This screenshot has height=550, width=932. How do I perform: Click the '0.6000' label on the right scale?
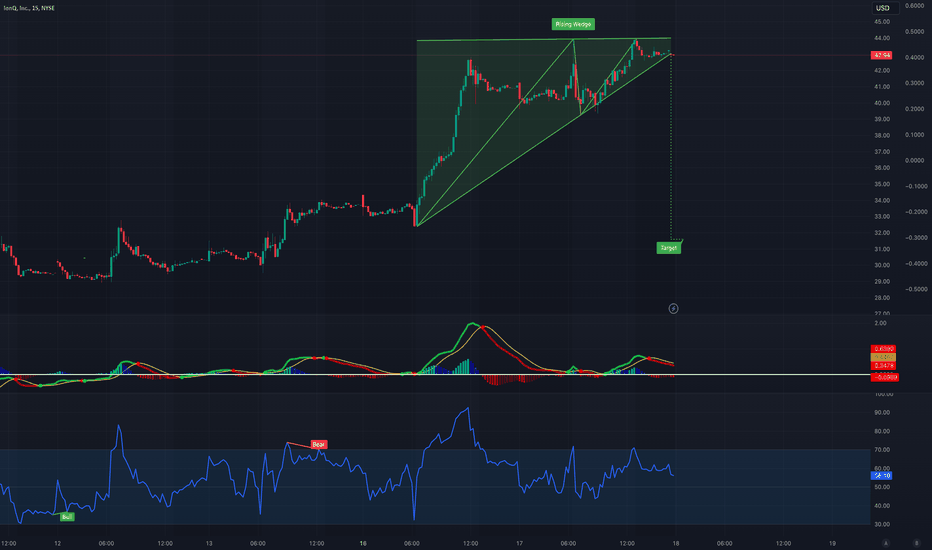coord(914,6)
